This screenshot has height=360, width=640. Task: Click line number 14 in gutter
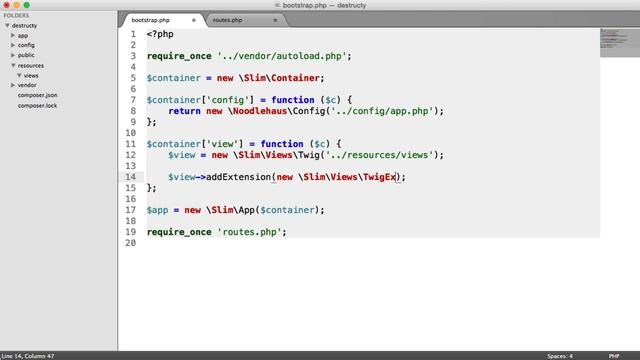[x=131, y=177]
